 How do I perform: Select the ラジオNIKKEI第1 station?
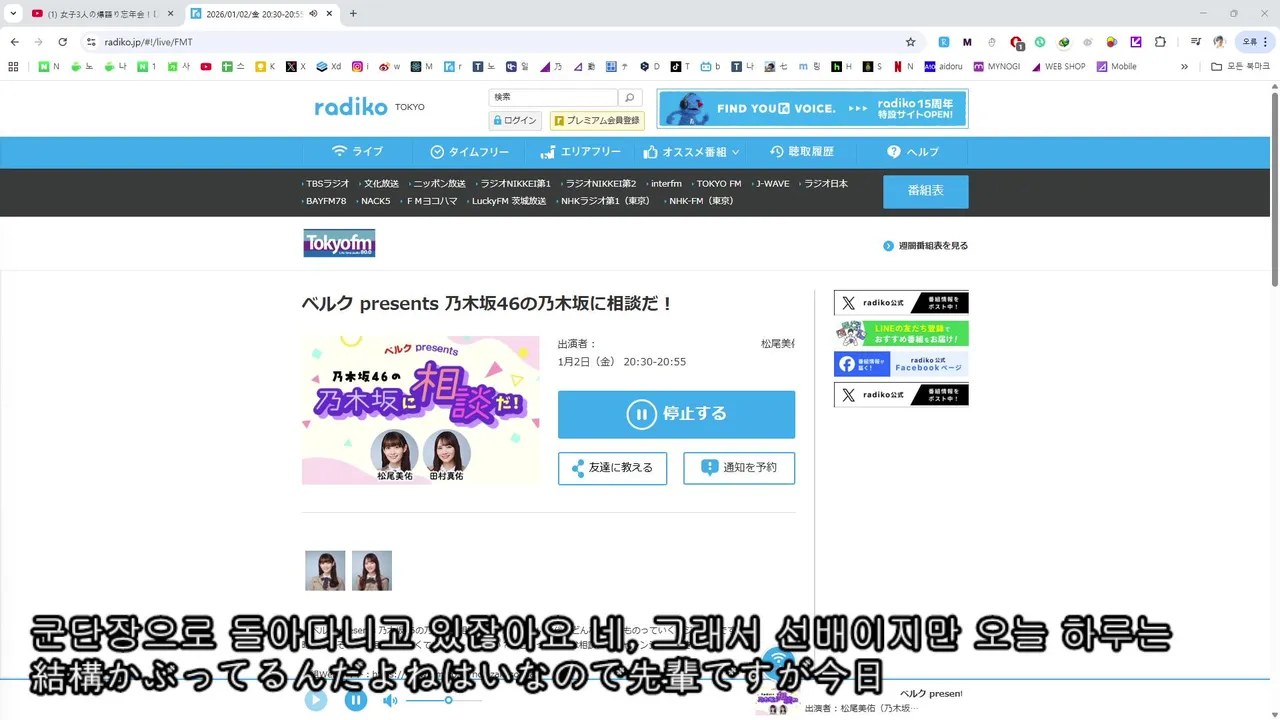click(x=514, y=184)
